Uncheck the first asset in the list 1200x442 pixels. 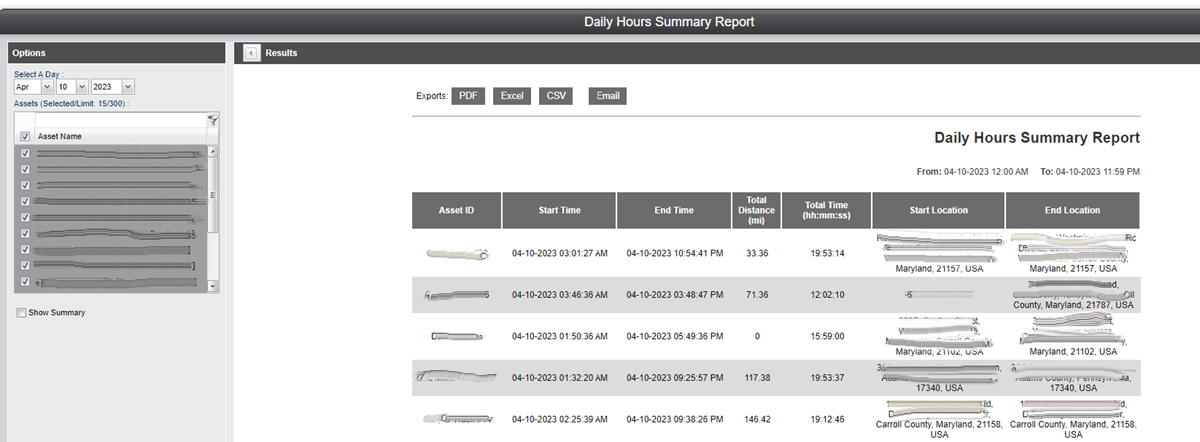click(x=25, y=154)
